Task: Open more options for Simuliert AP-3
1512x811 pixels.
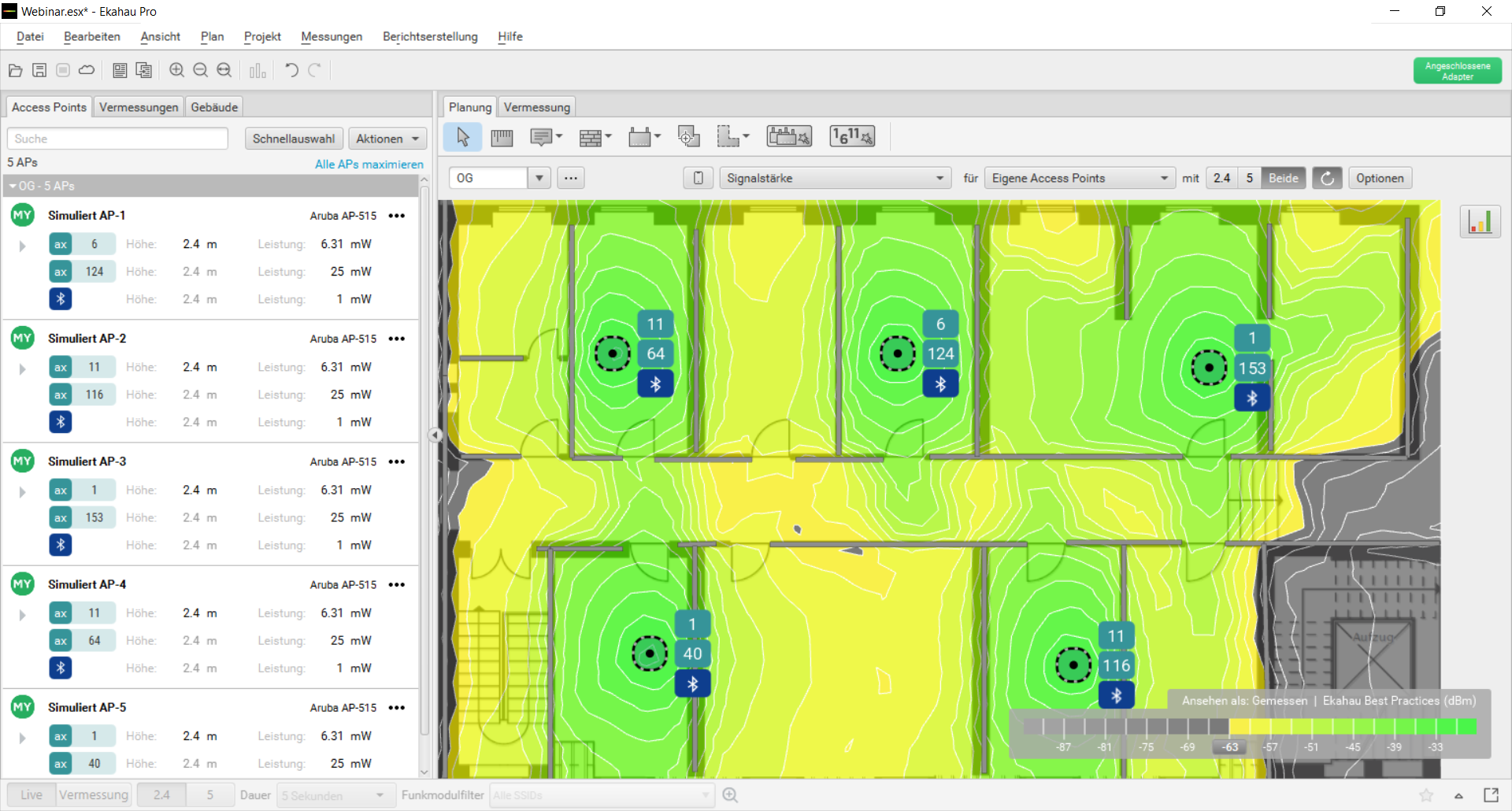Action: click(397, 461)
